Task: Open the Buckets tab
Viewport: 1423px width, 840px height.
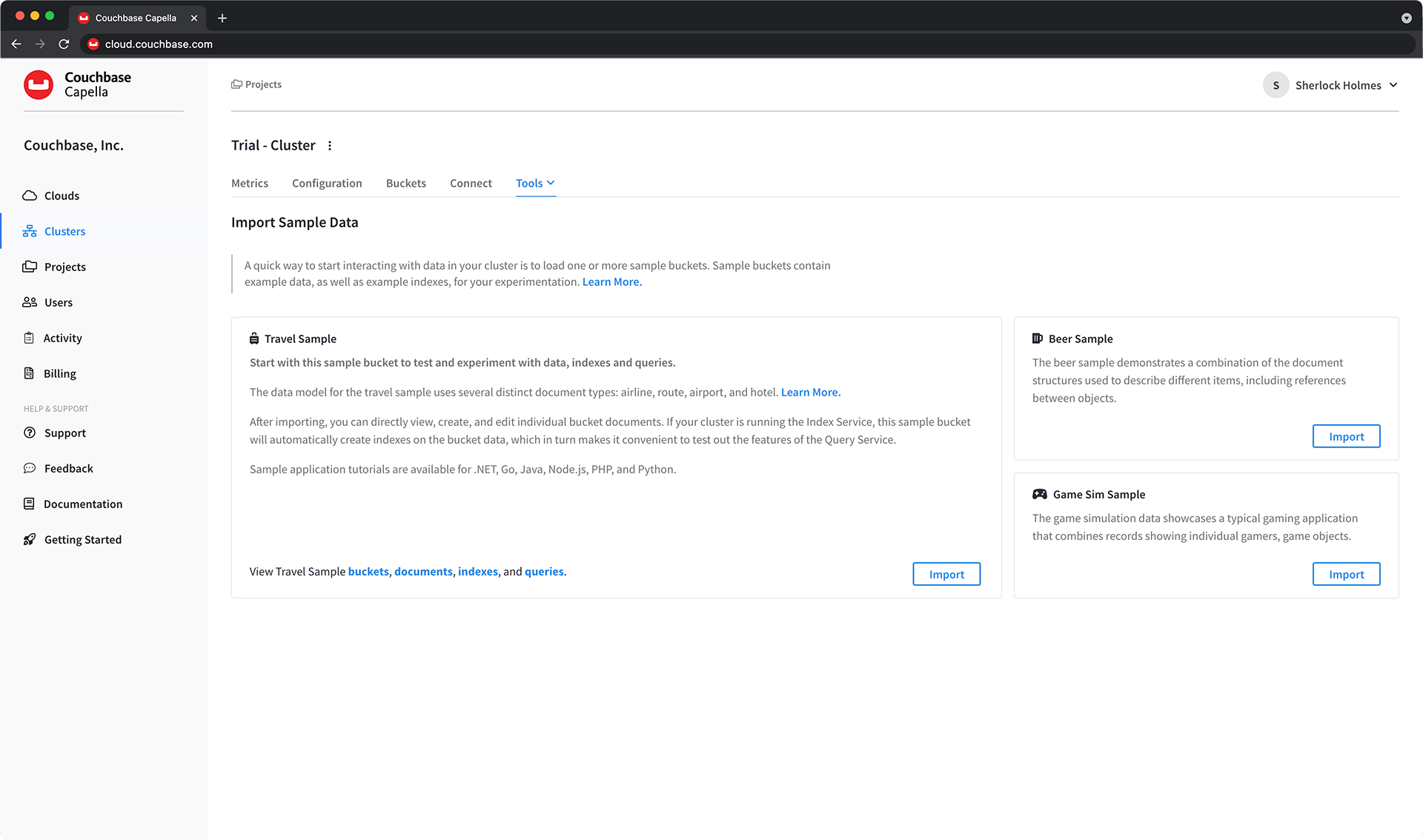Action: tap(405, 183)
